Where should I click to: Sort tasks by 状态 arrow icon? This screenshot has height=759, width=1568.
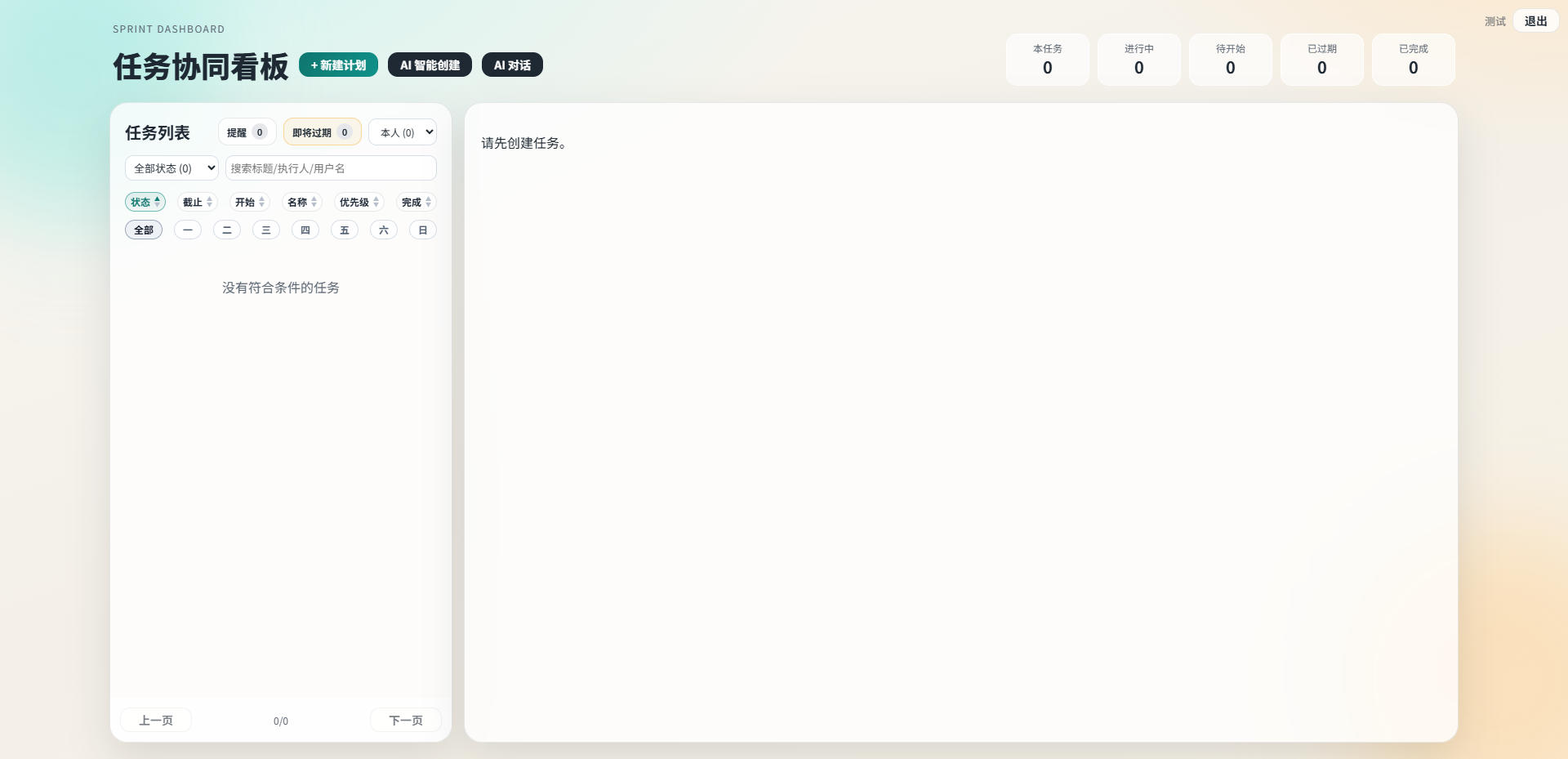tap(157, 202)
